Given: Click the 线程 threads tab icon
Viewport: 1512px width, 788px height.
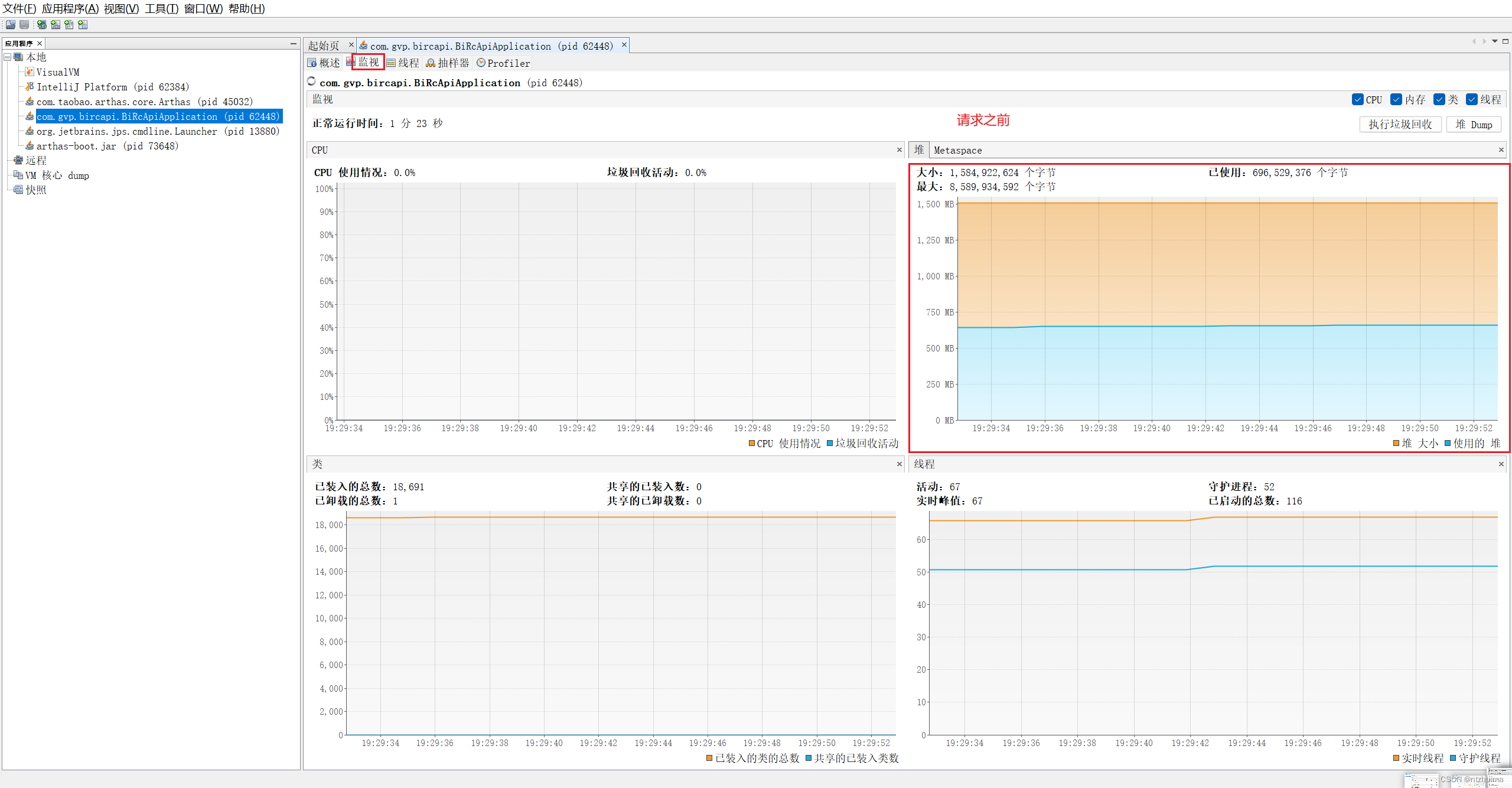Looking at the screenshot, I should pos(391,63).
